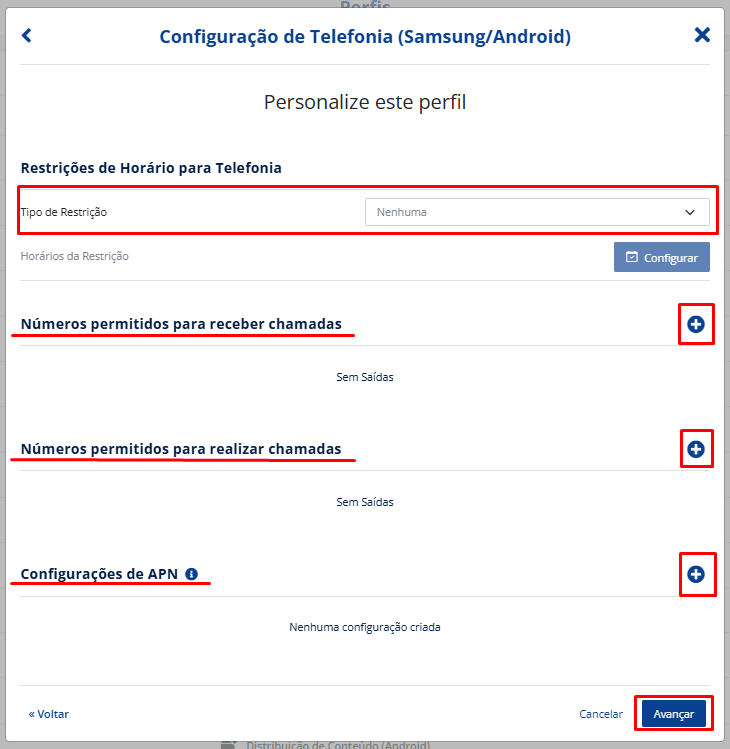The width and height of the screenshot is (730, 749).
Task: Click the Números permitidos para receber chamadas heading
Action: pyautogui.click(x=181, y=324)
